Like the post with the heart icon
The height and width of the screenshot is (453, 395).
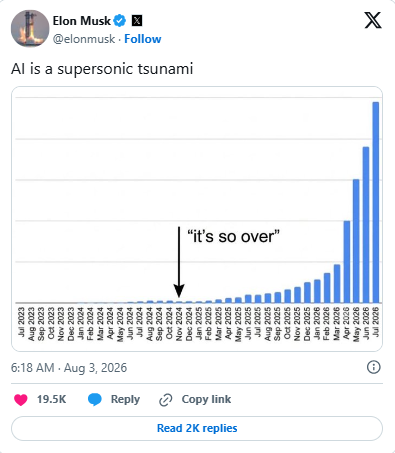[20, 399]
